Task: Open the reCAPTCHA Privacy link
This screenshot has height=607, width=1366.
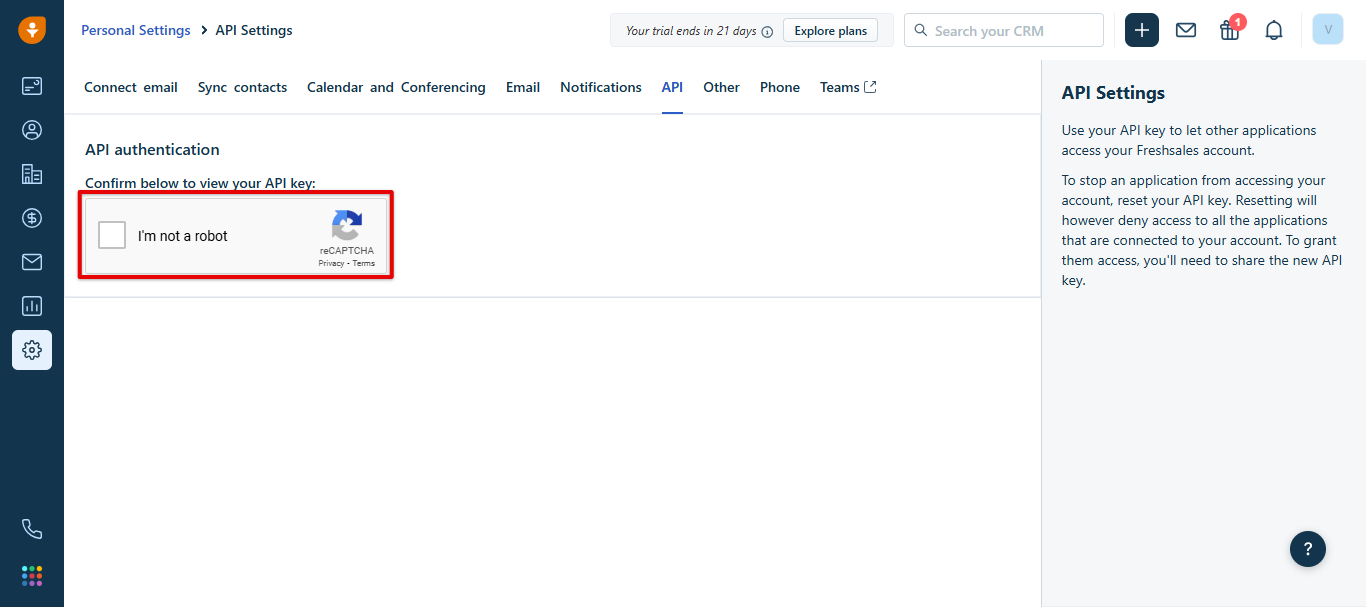Action: 330,263
